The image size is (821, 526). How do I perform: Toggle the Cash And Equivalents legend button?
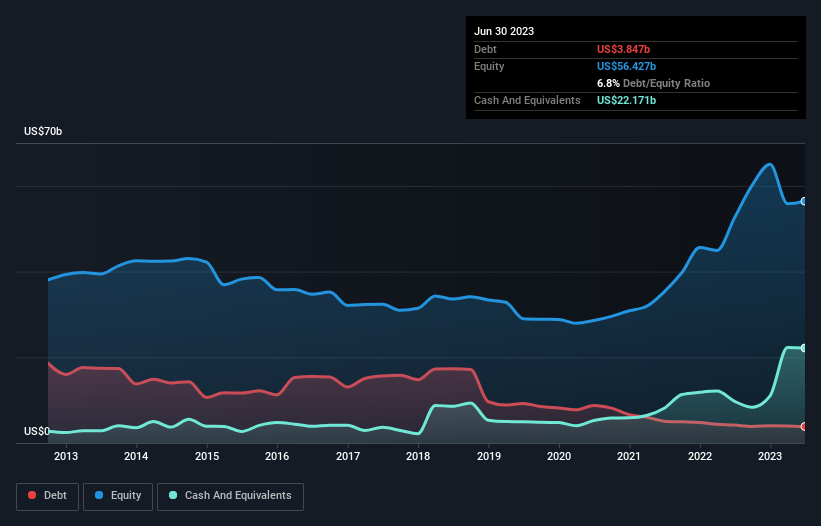tap(230, 496)
